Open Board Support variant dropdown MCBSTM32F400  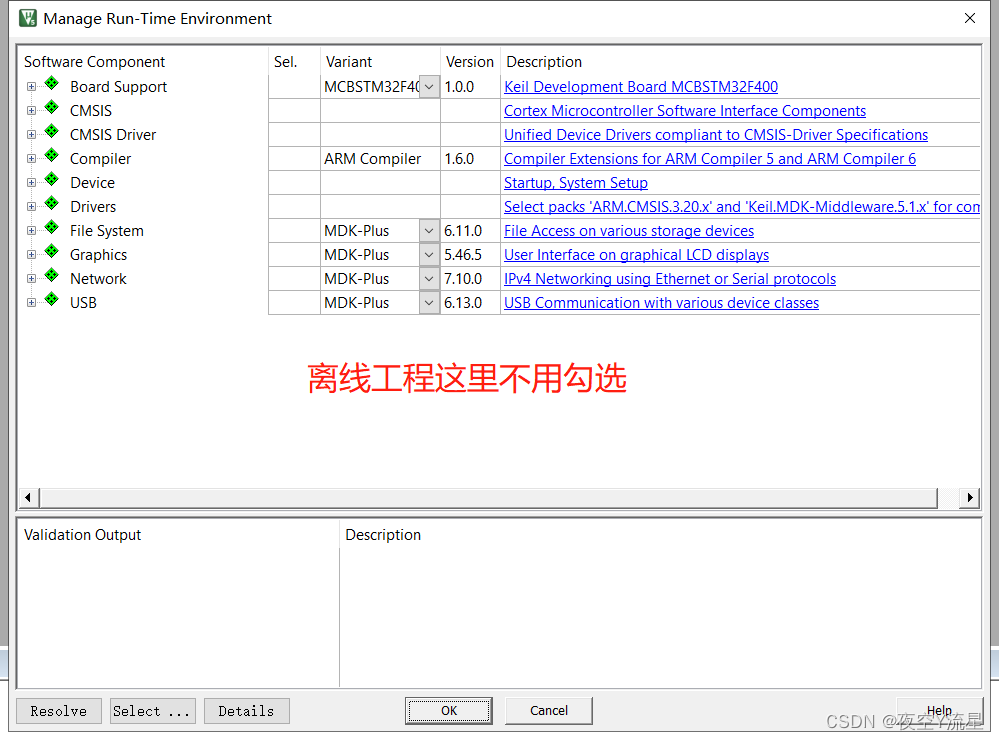point(429,87)
